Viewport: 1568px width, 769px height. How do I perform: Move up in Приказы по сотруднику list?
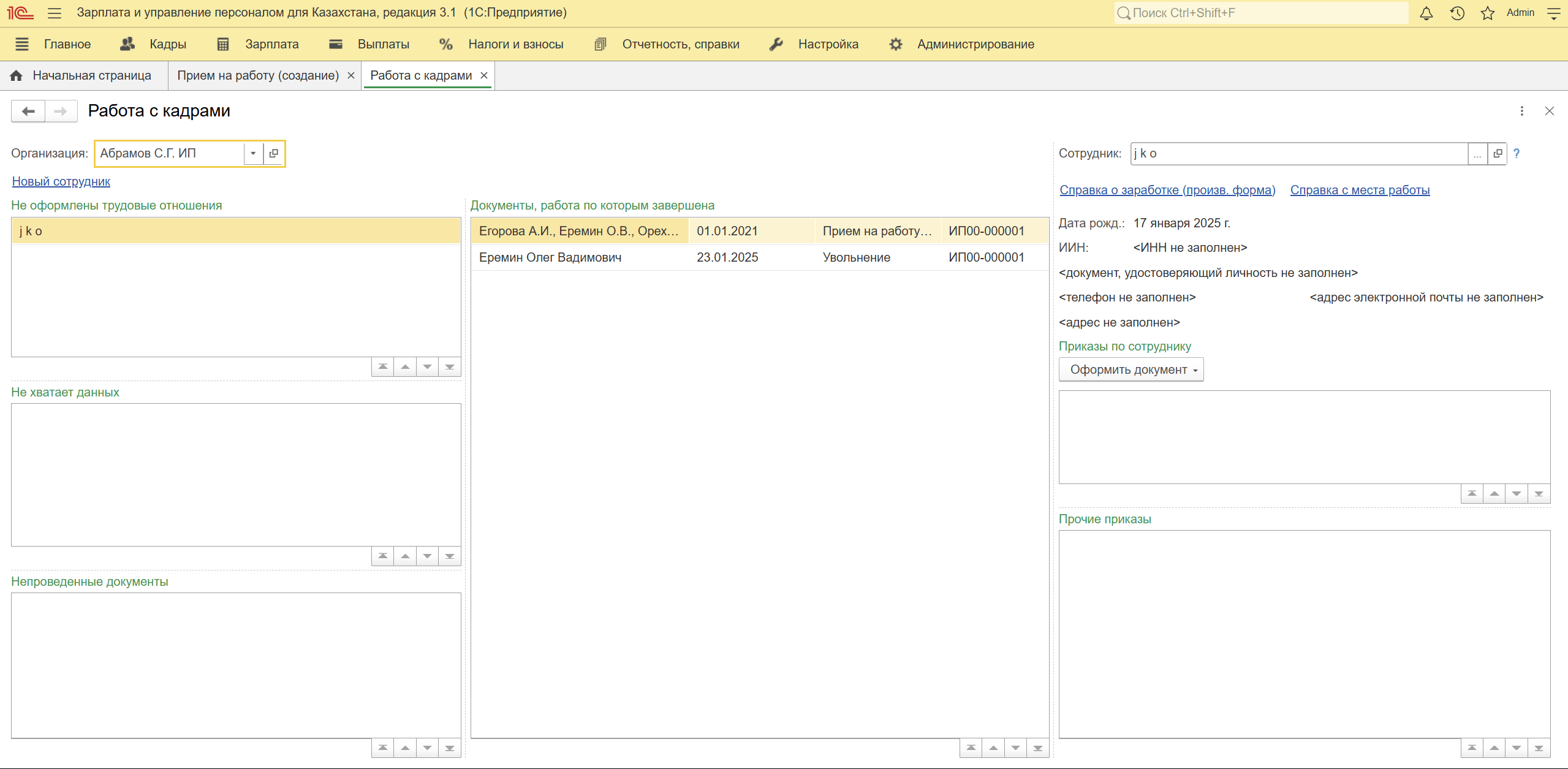[x=1494, y=493]
